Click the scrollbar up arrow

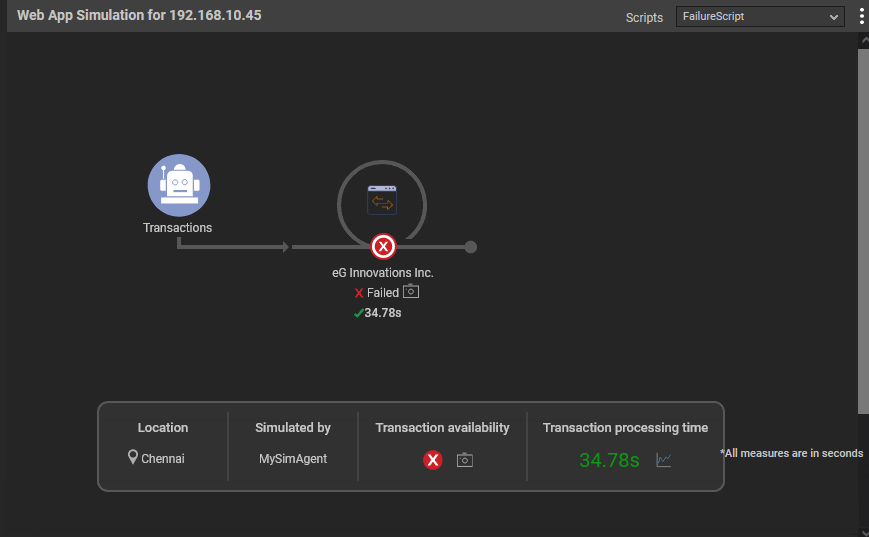click(864, 40)
